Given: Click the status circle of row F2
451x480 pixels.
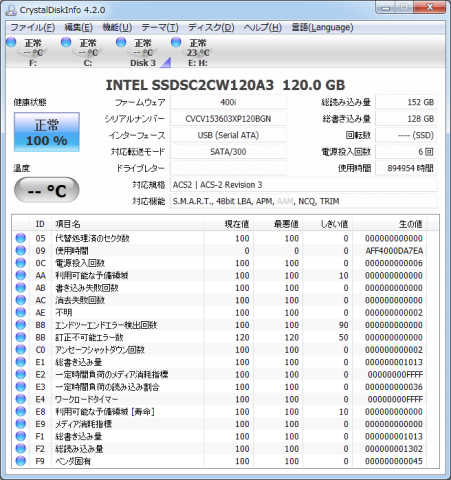Looking at the screenshot, I should click(21, 448).
